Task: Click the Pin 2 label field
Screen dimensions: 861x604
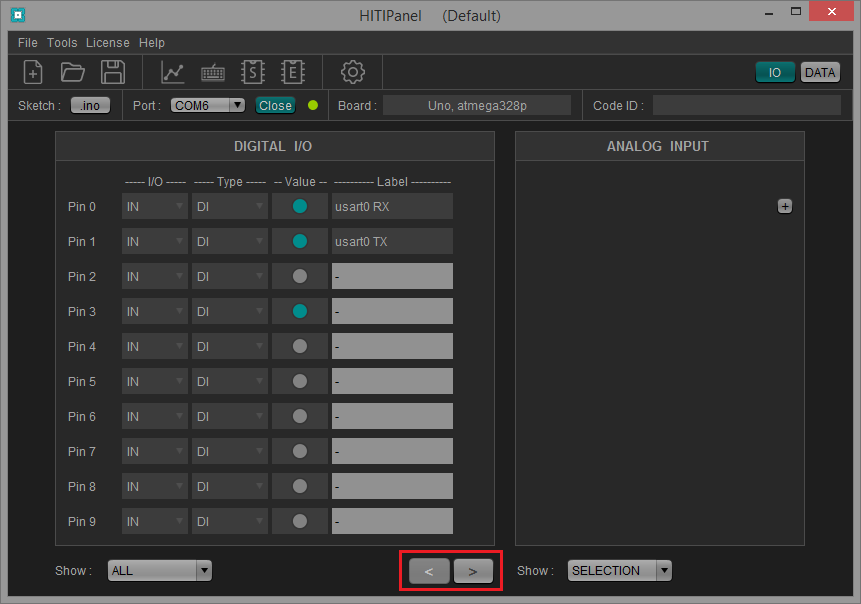Action: pos(392,276)
